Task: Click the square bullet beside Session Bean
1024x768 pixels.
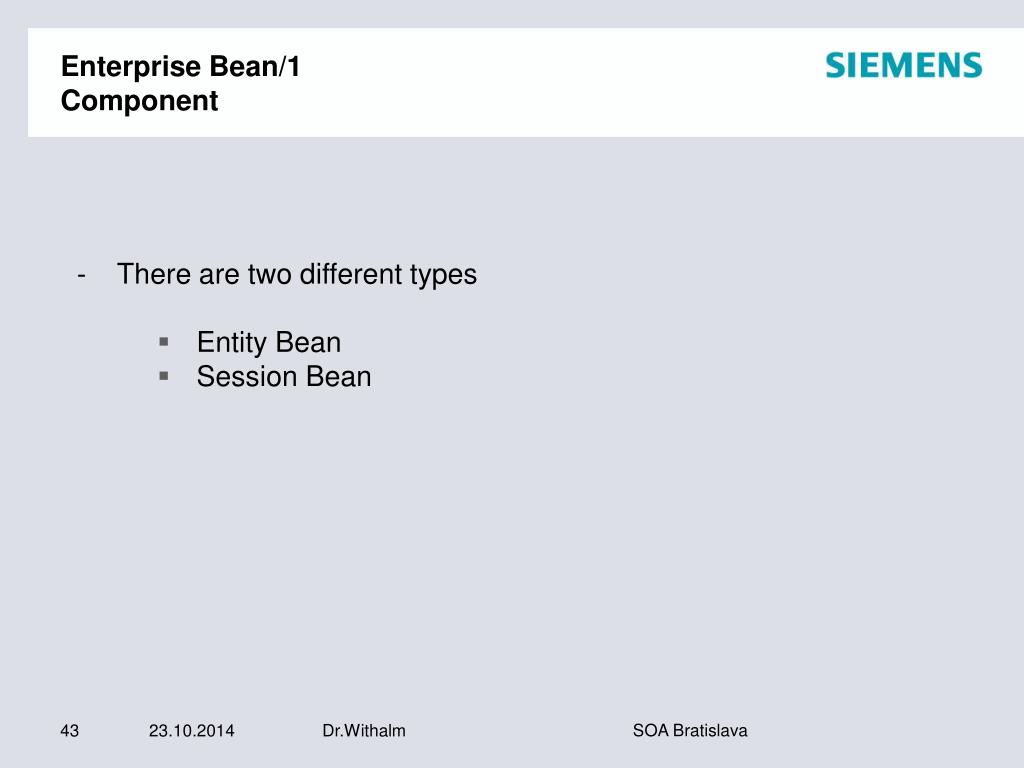Action: pos(164,376)
